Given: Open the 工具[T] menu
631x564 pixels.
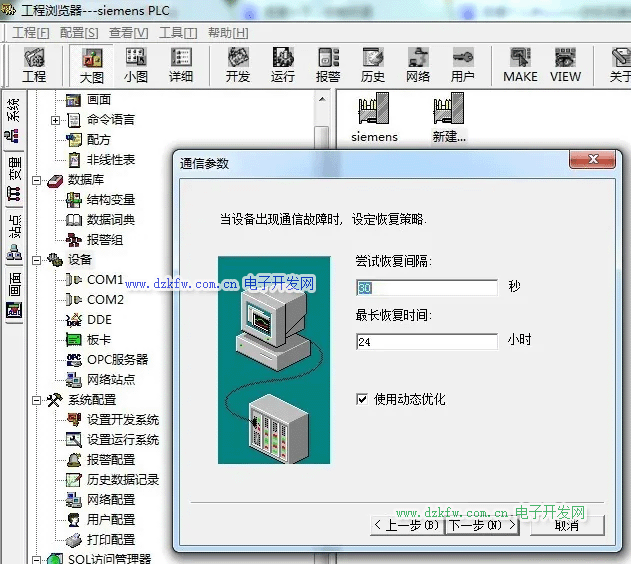Looking at the screenshot, I should pos(177,33).
